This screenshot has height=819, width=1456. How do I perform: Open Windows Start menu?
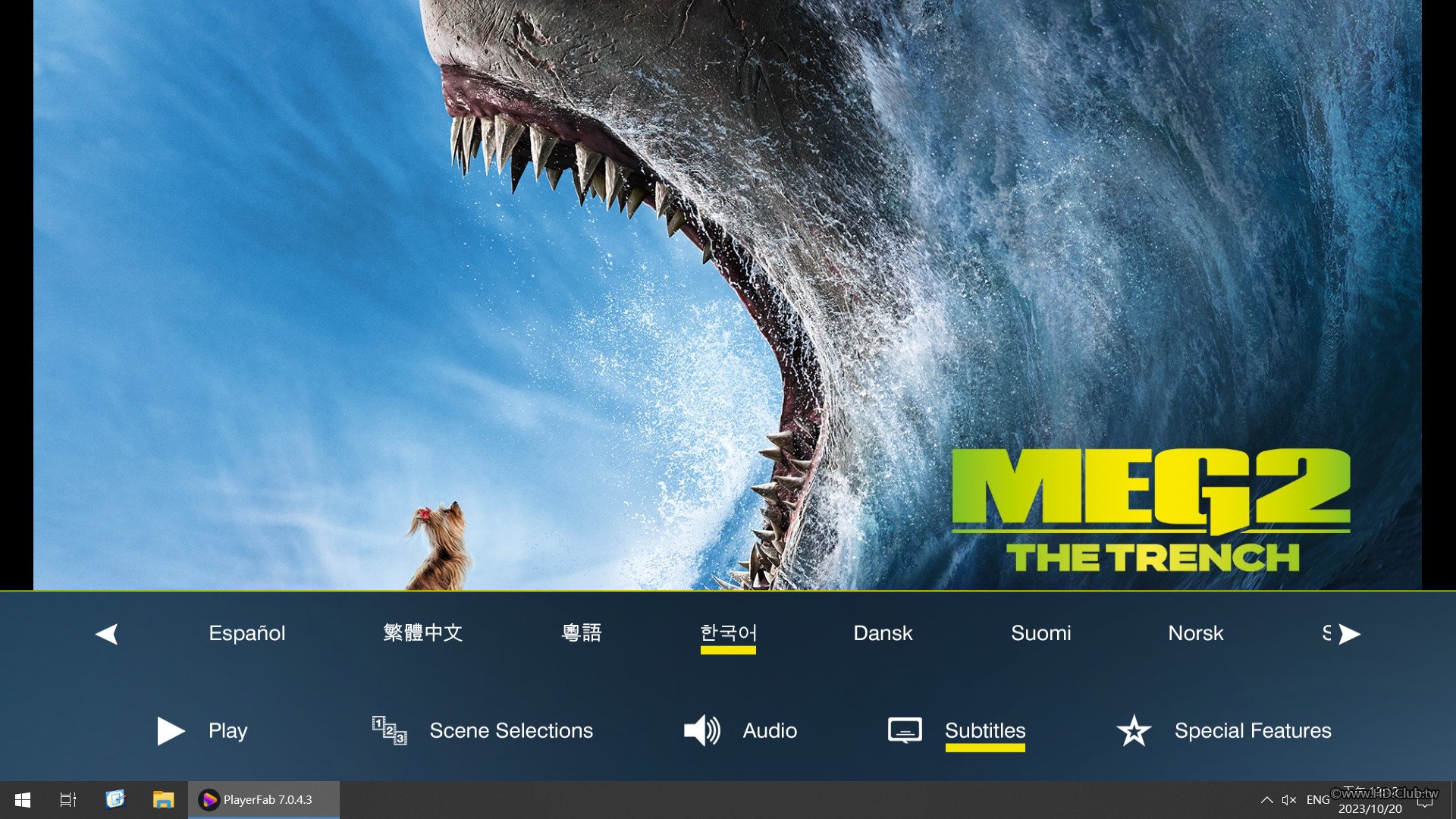click(23, 799)
